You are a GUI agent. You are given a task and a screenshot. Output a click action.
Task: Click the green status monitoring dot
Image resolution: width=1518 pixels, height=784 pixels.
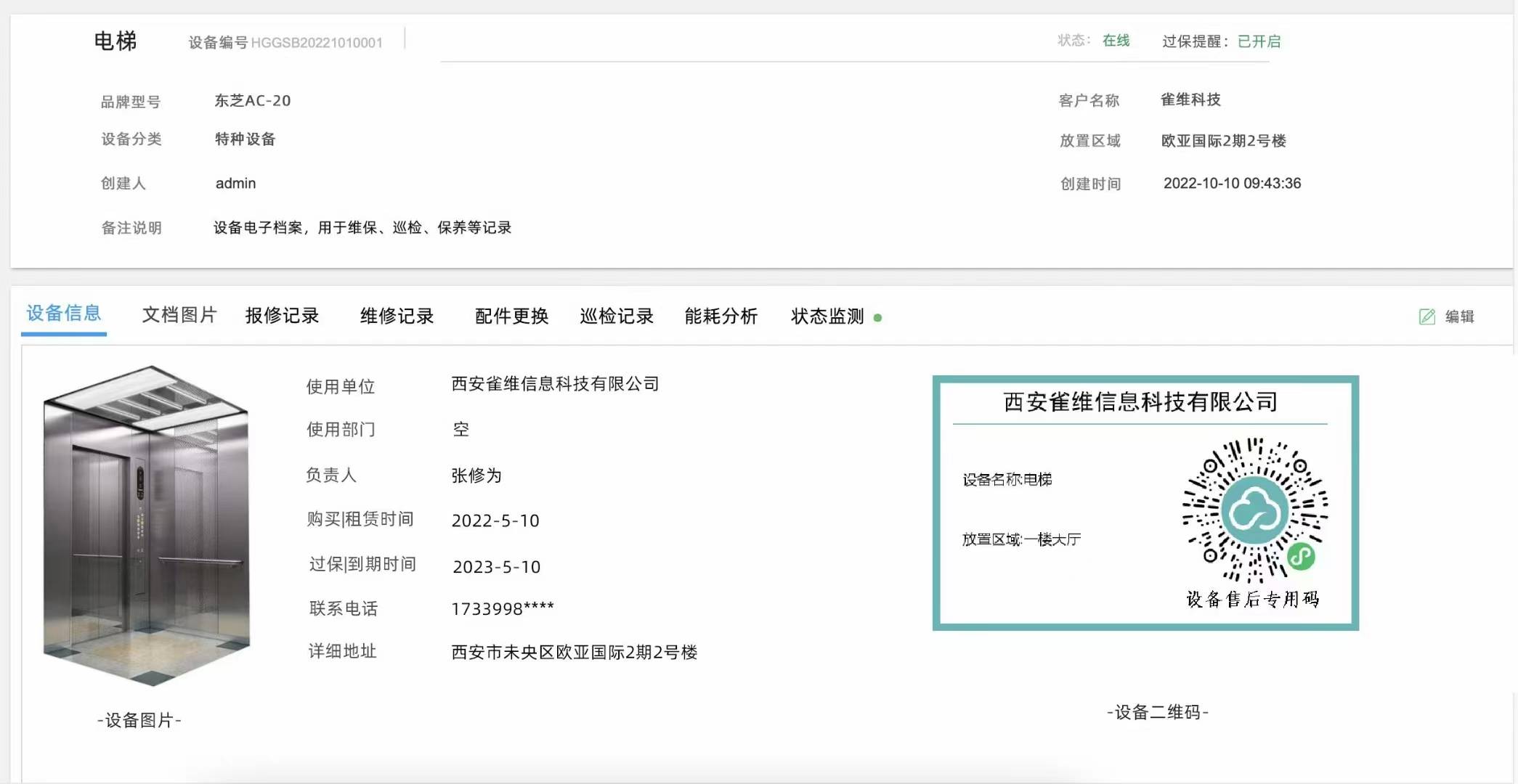(877, 318)
